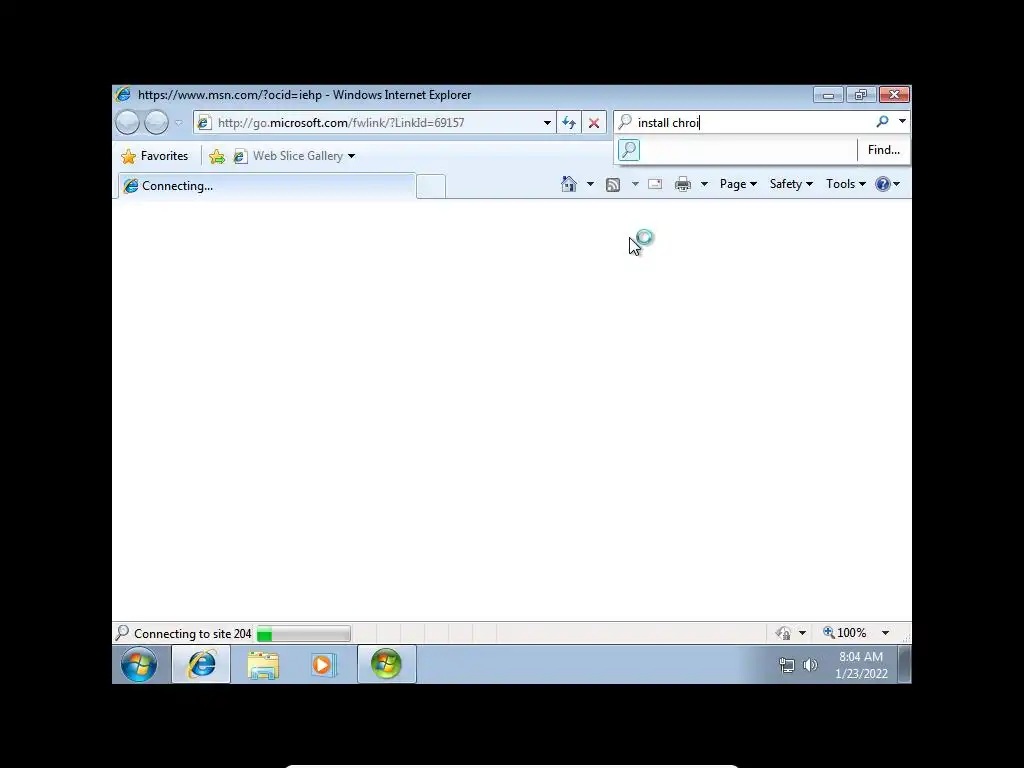
Task: Click the address bar URL field
Action: 376,123
